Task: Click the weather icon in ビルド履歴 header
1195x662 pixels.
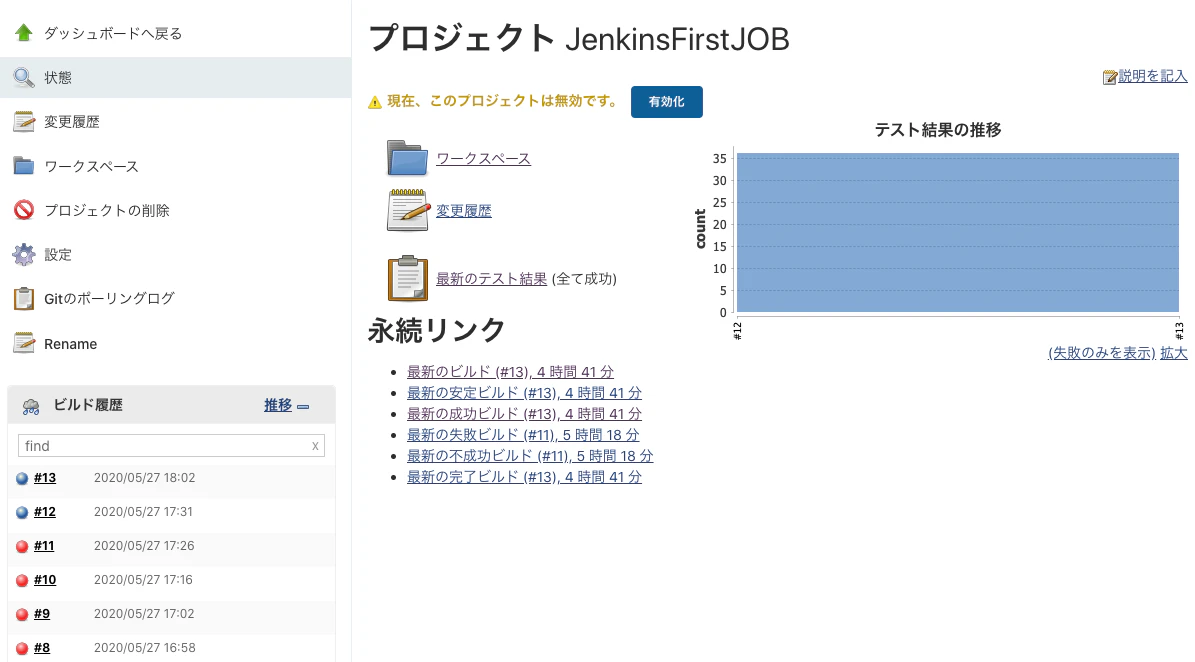Action: pyautogui.click(x=31, y=406)
